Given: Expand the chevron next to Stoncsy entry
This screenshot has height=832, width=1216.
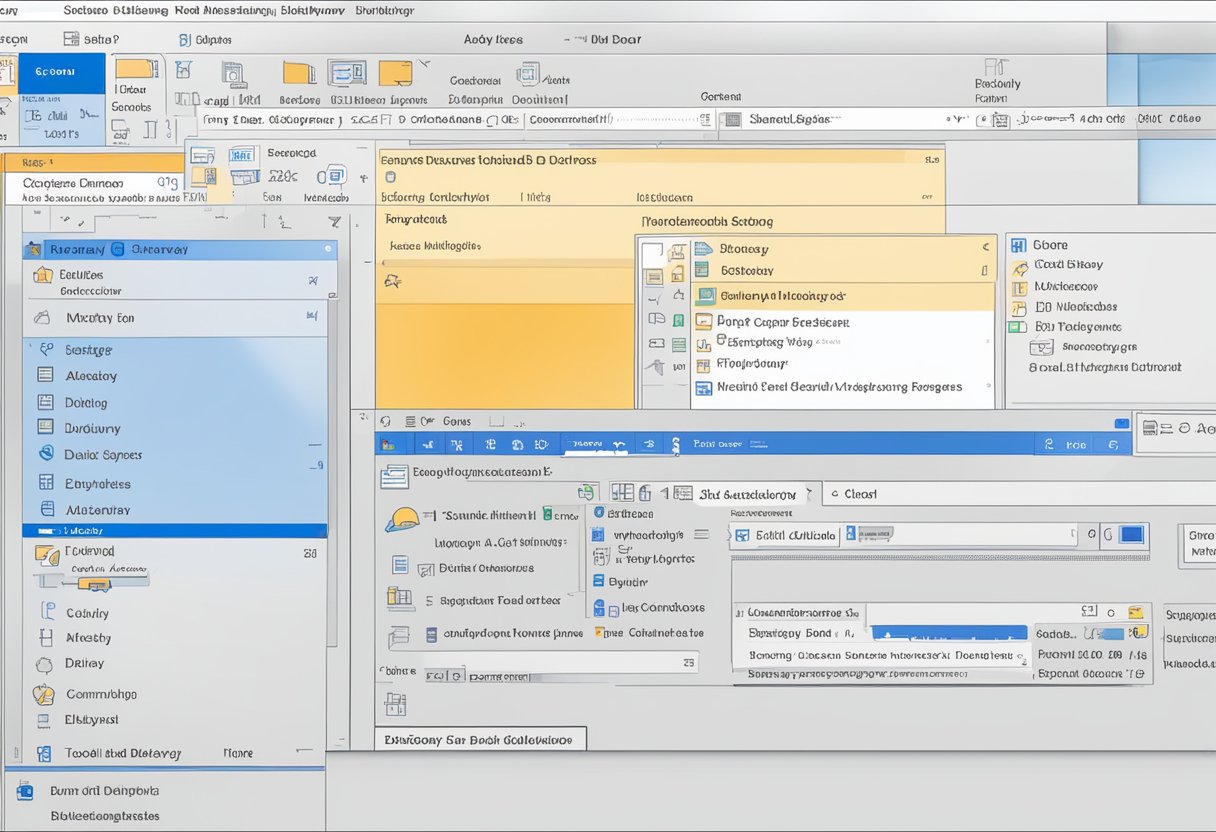Looking at the screenshot, I should point(983,247).
